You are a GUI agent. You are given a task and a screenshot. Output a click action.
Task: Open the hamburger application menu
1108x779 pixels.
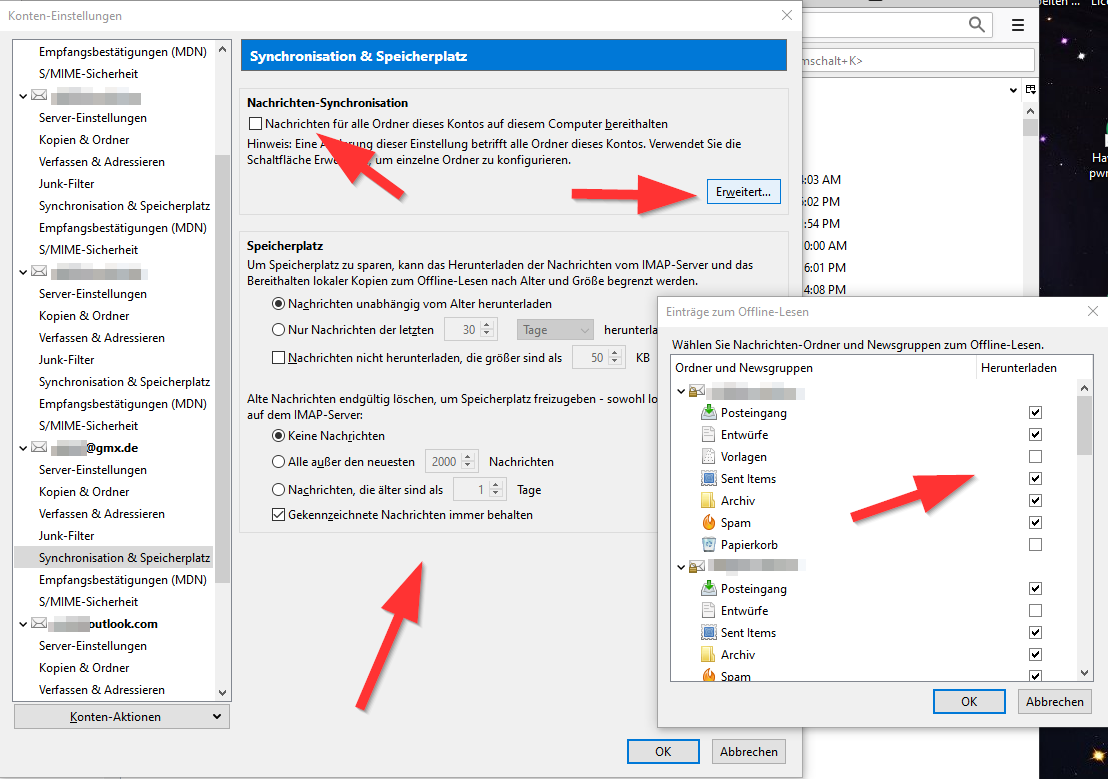point(1018,25)
